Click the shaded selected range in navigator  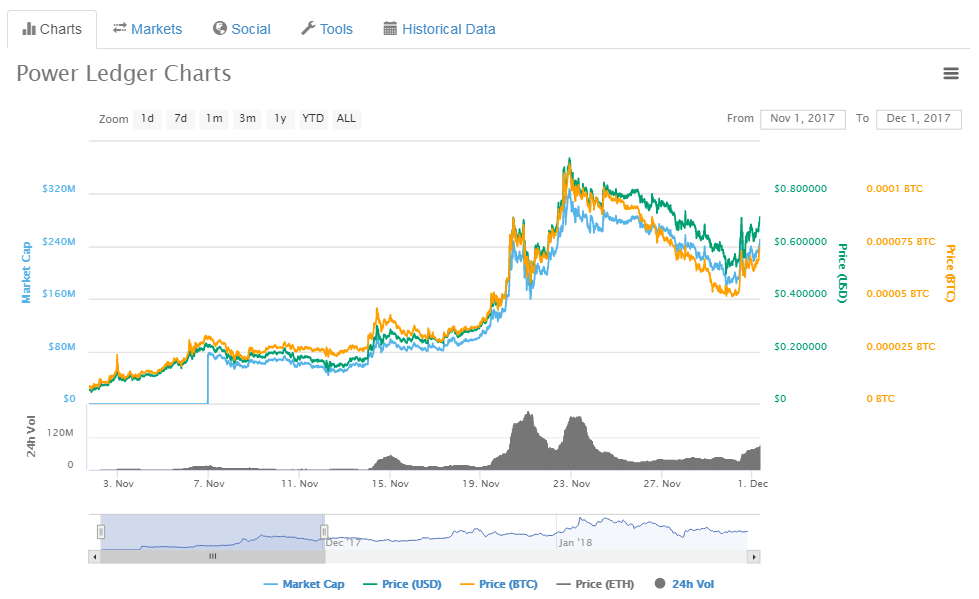(x=212, y=532)
